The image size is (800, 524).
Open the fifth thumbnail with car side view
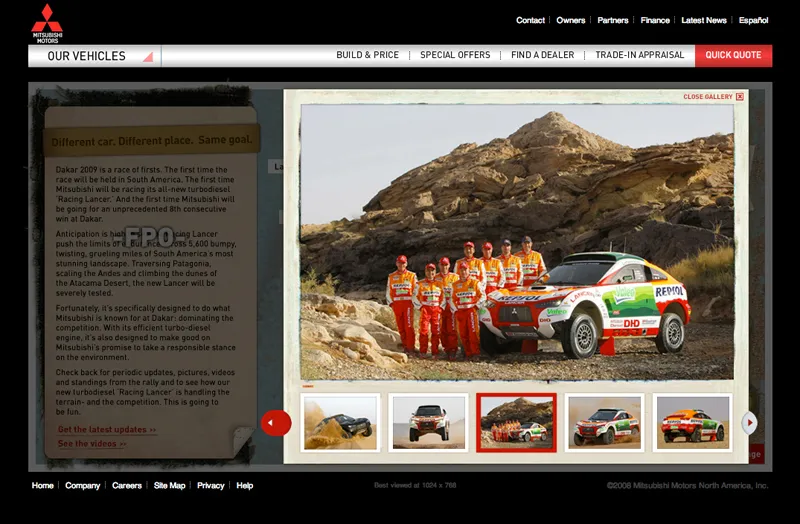coord(692,422)
